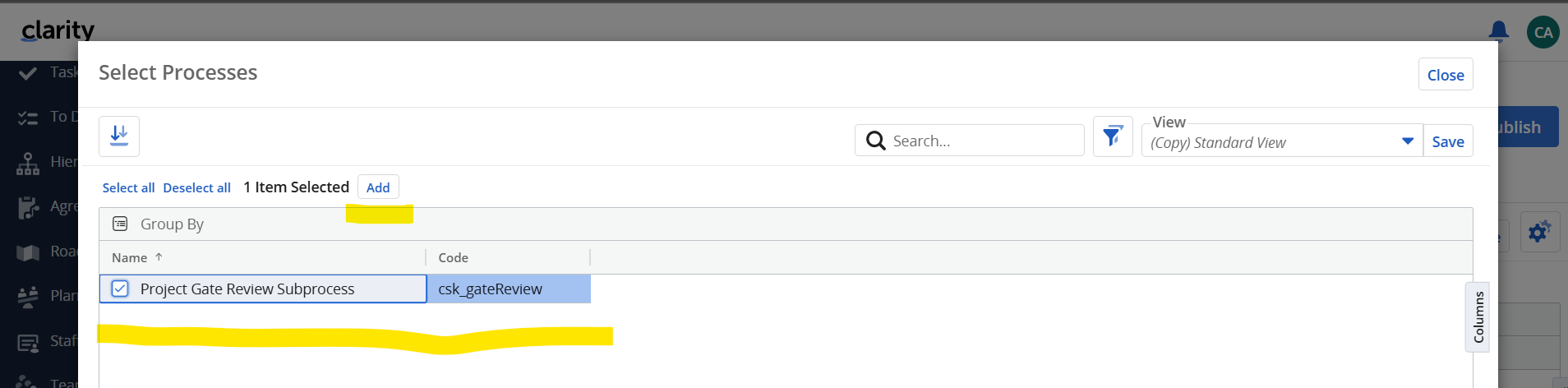1568x388 pixels.
Task: Open the settings gear icon
Action: [x=1538, y=233]
